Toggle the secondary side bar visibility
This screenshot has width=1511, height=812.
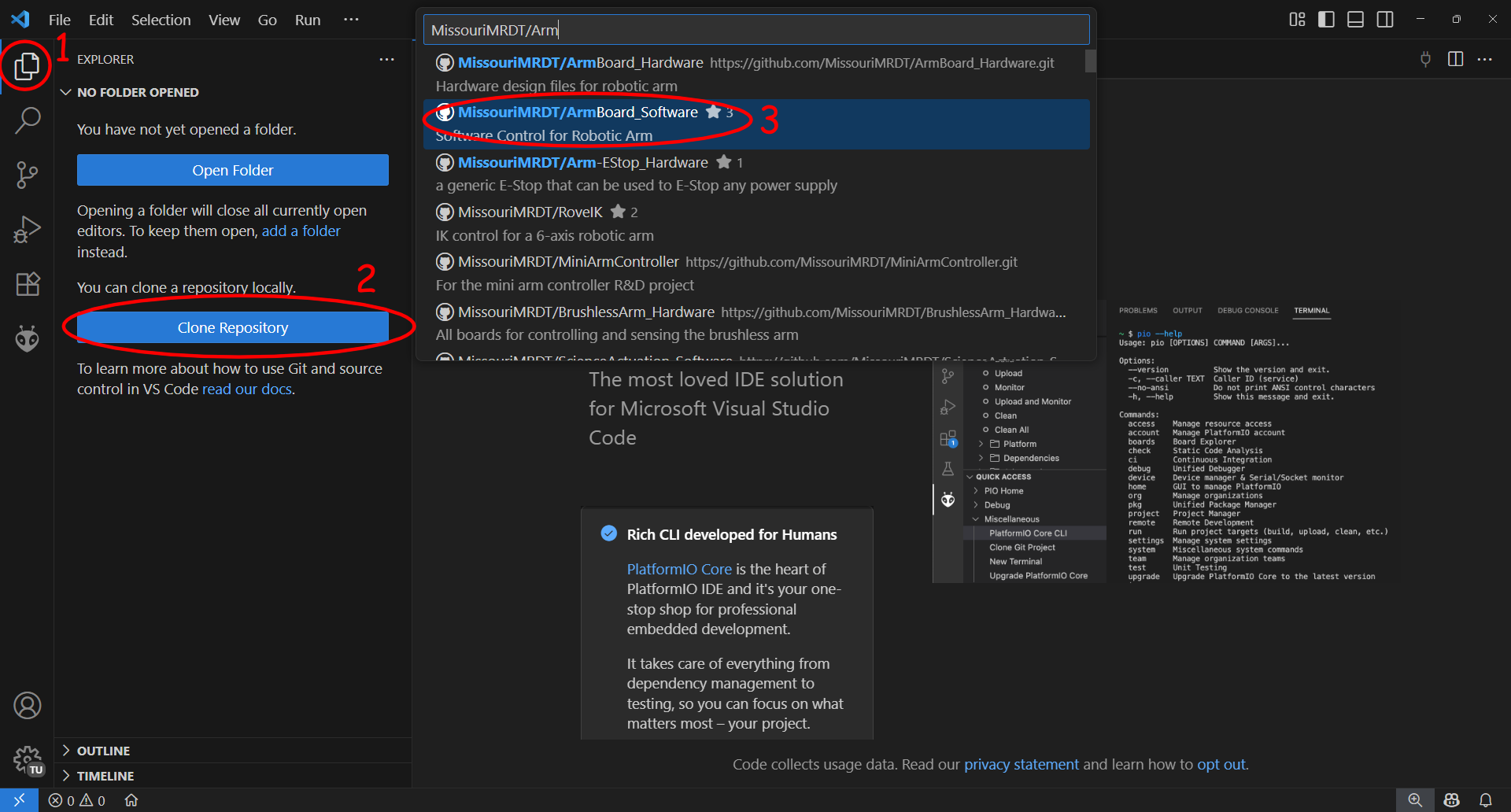(1385, 19)
